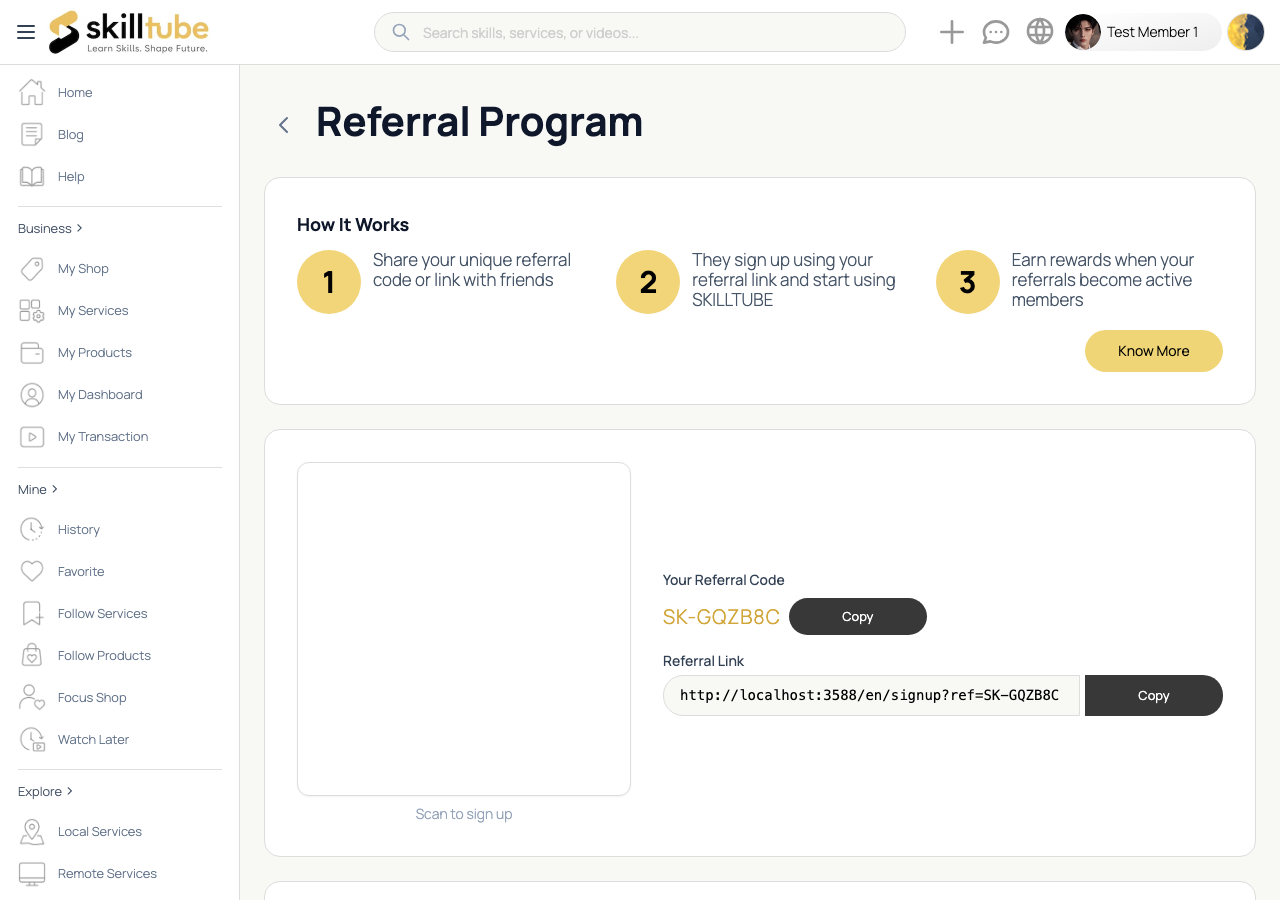Viewport: 1280px width, 900px height.
Task: Click the Local Services pin icon
Action: point(32,831)
